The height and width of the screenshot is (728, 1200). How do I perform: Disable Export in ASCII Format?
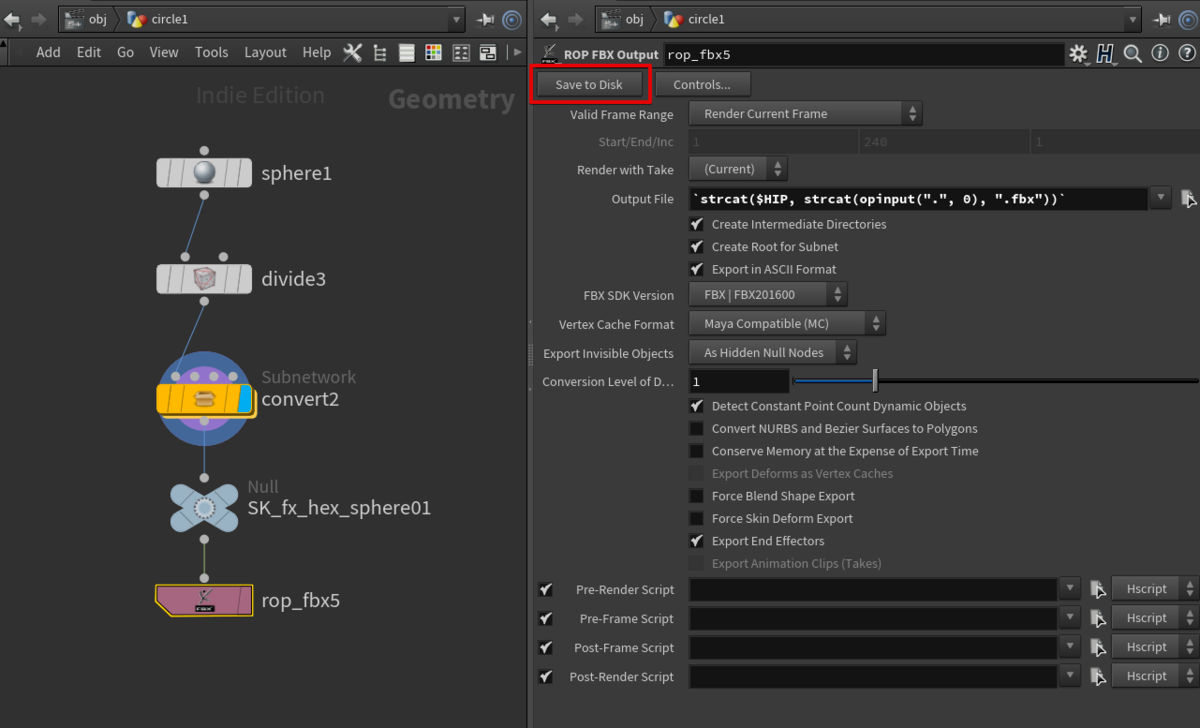pos(696,269)
